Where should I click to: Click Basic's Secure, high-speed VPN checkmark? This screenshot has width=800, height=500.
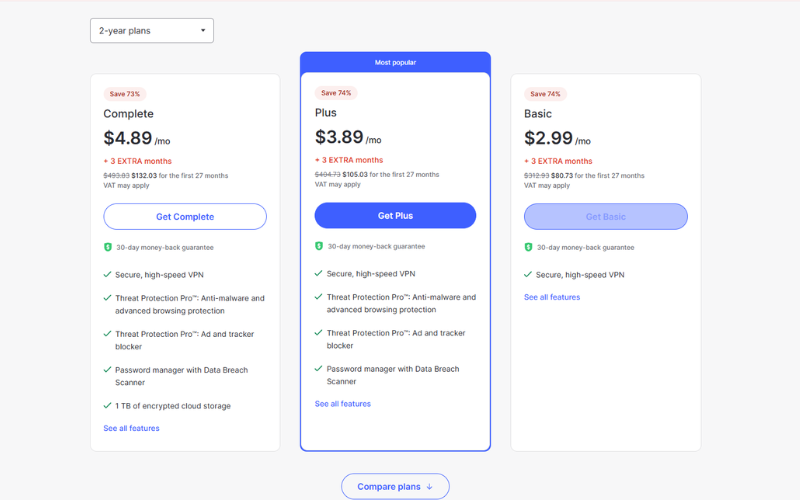(528, 274)
